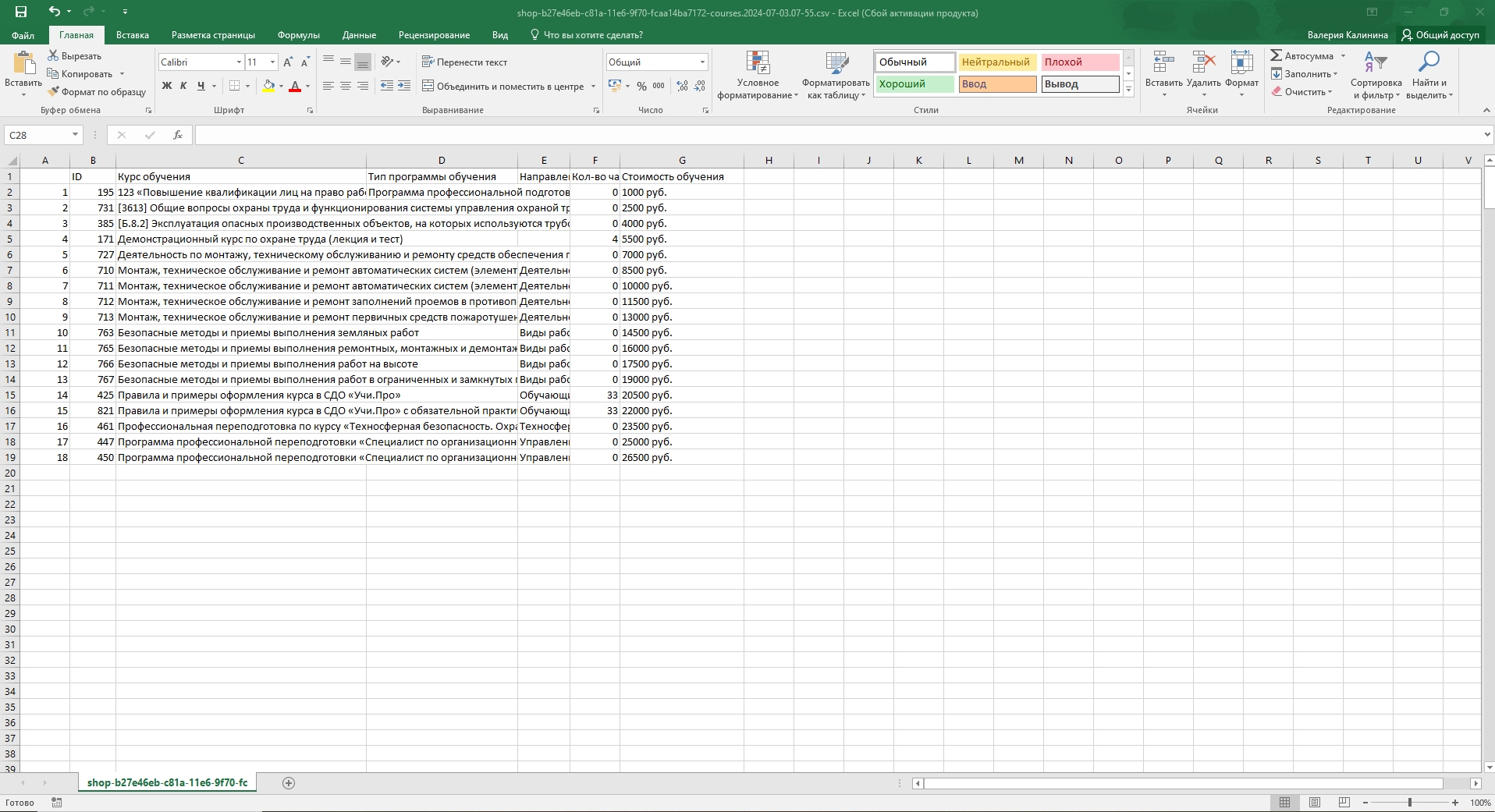Screen dimensions: 1495x812
Task: Open Format as Table (Форматировать как таблицу)
Action: [x=836, y=76]
